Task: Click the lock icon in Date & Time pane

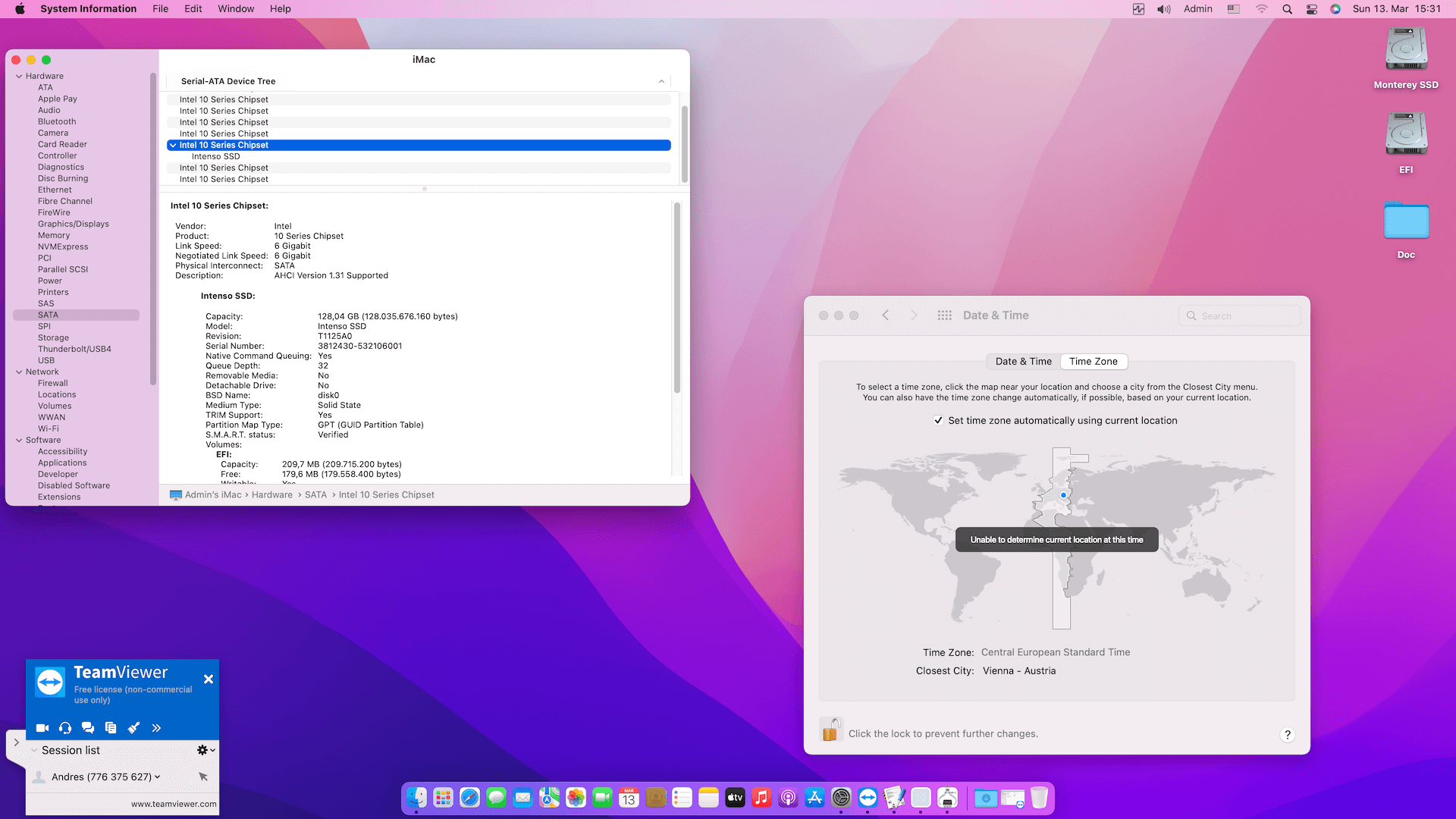Action: click(831, 730)
